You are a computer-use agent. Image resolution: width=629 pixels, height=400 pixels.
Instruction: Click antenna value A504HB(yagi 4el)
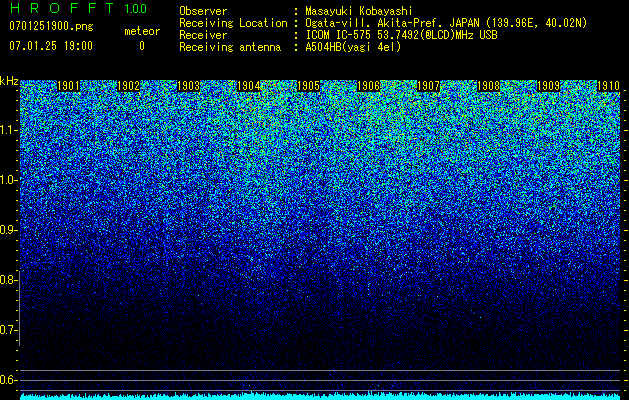click(353, 47)
